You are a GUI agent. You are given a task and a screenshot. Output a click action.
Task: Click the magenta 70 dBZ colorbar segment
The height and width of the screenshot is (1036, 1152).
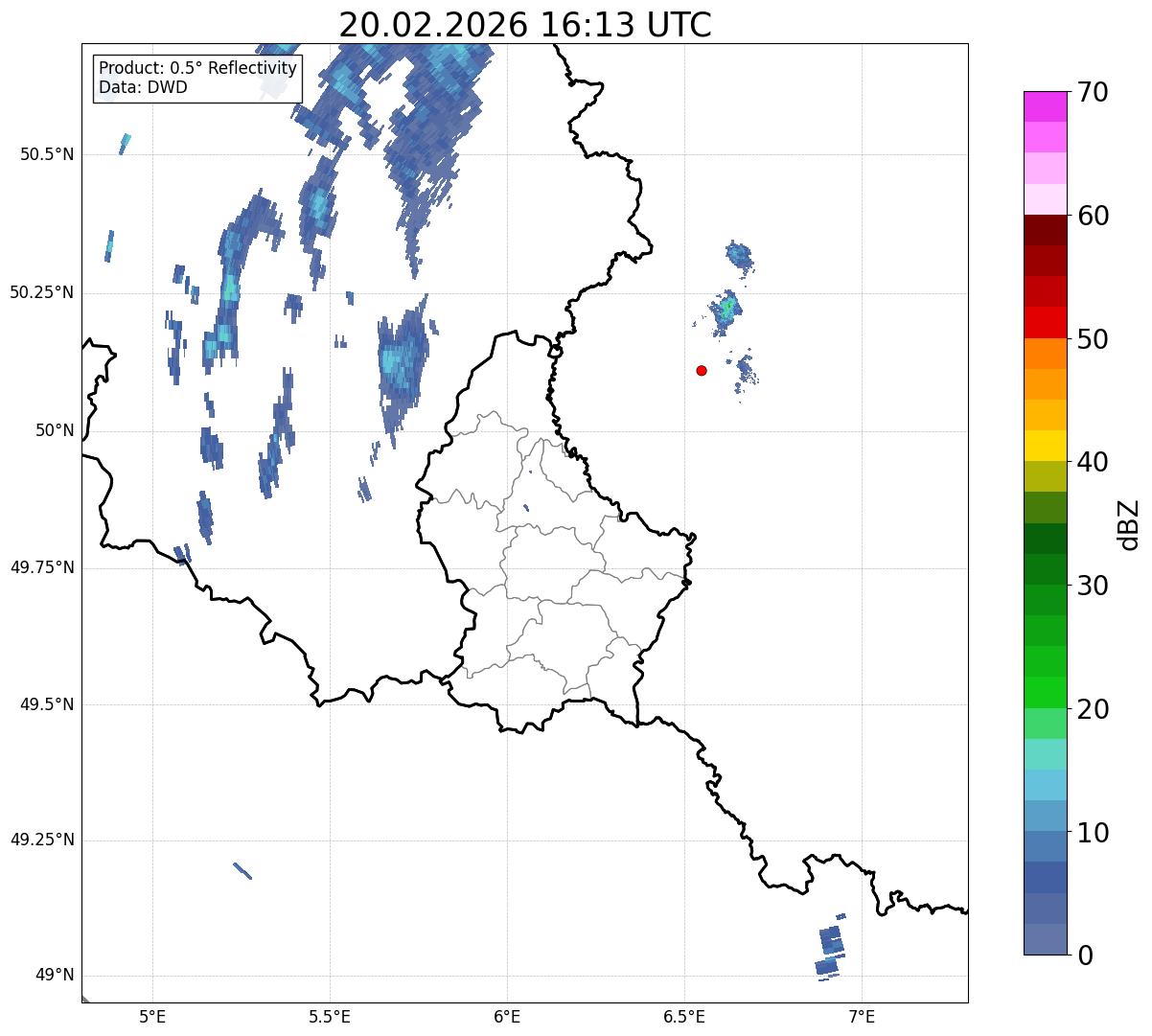(x=1045, y=106)
